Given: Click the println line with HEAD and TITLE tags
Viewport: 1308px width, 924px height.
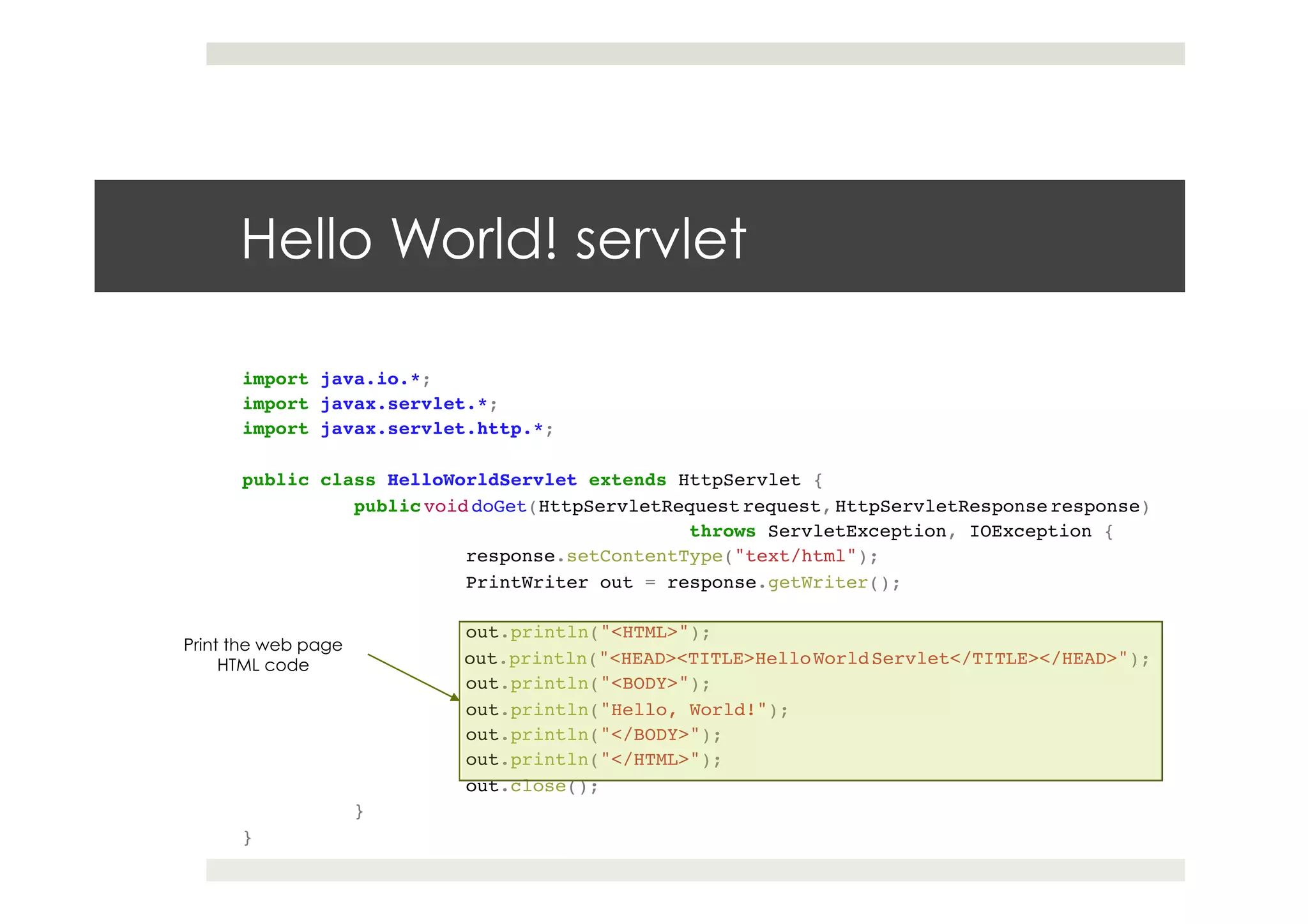Looking at the screenshot, I should click(807, 658).
